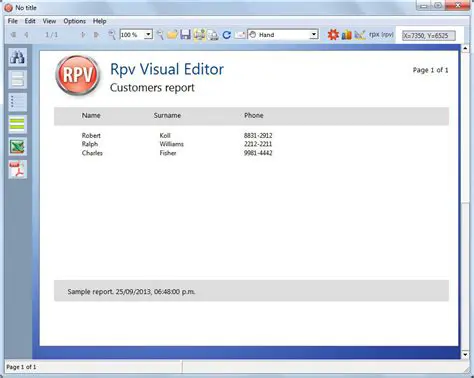Export report to Excel from sidebar
The height and width of the screenshot is (378, 474).
17,147
